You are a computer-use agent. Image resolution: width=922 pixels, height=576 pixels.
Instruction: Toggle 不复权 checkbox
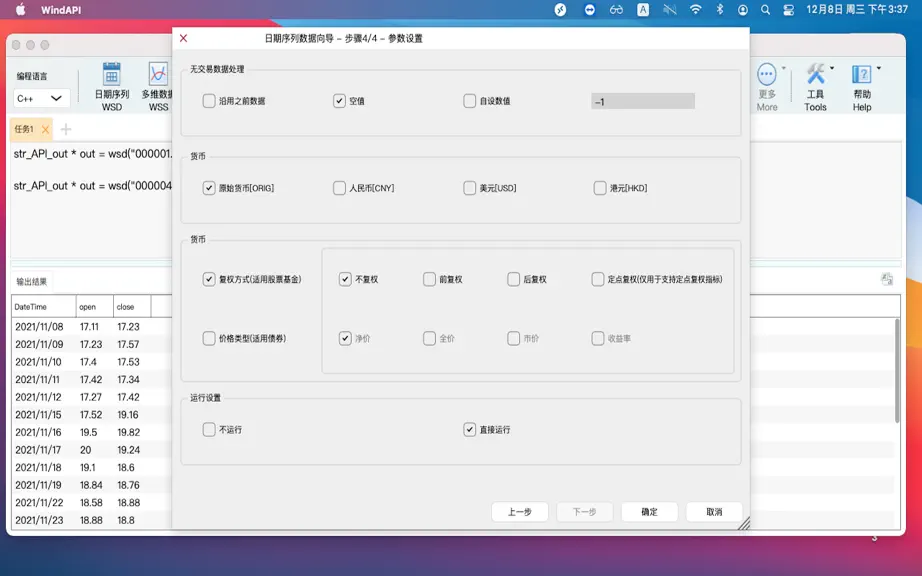345,279
